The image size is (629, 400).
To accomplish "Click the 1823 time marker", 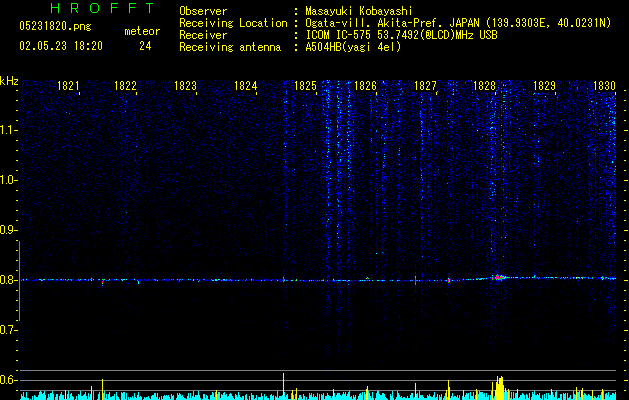I will click(185, 86).
